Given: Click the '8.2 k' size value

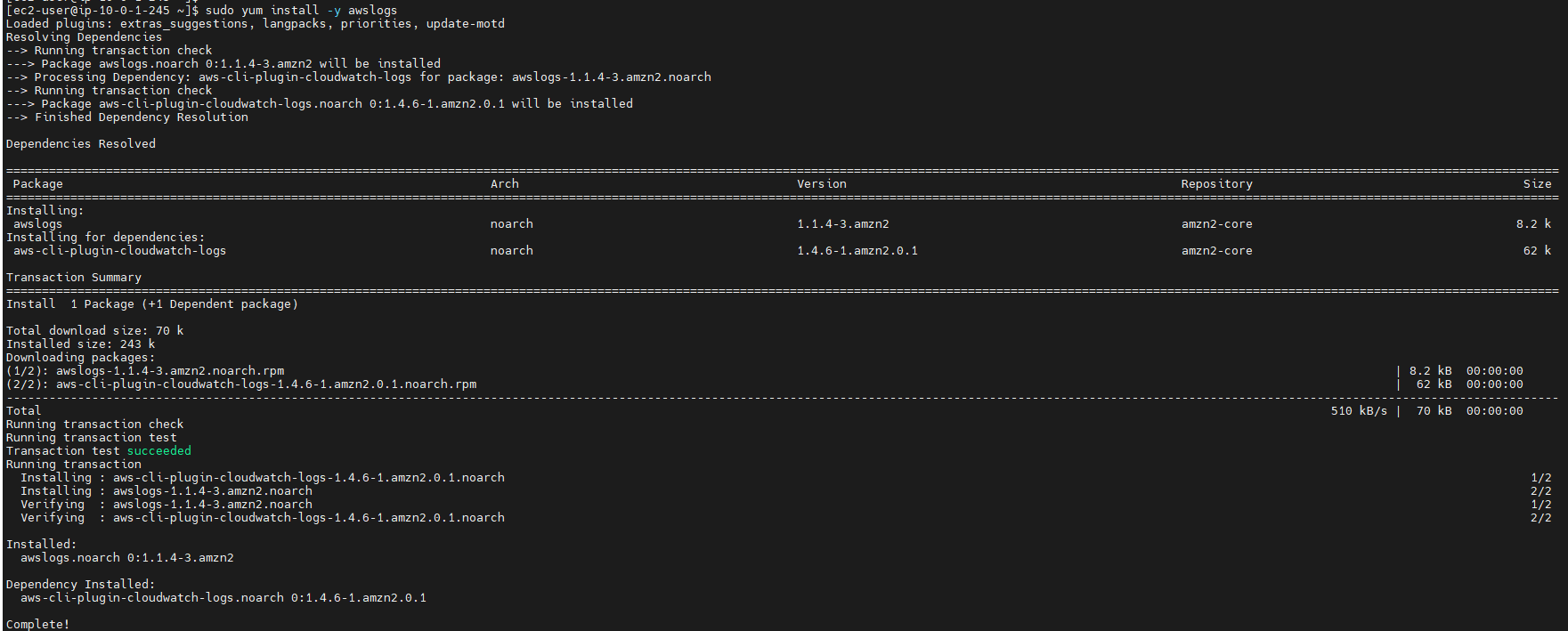Looking at the screenshot, I should pos(1534,224).
